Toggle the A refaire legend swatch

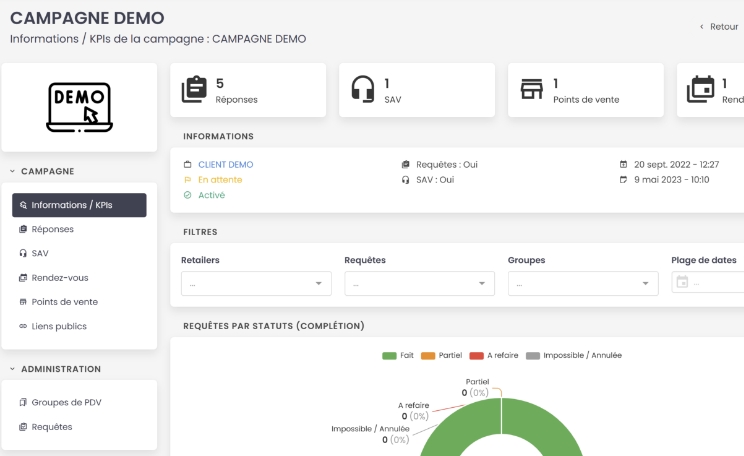click(476, 356)
